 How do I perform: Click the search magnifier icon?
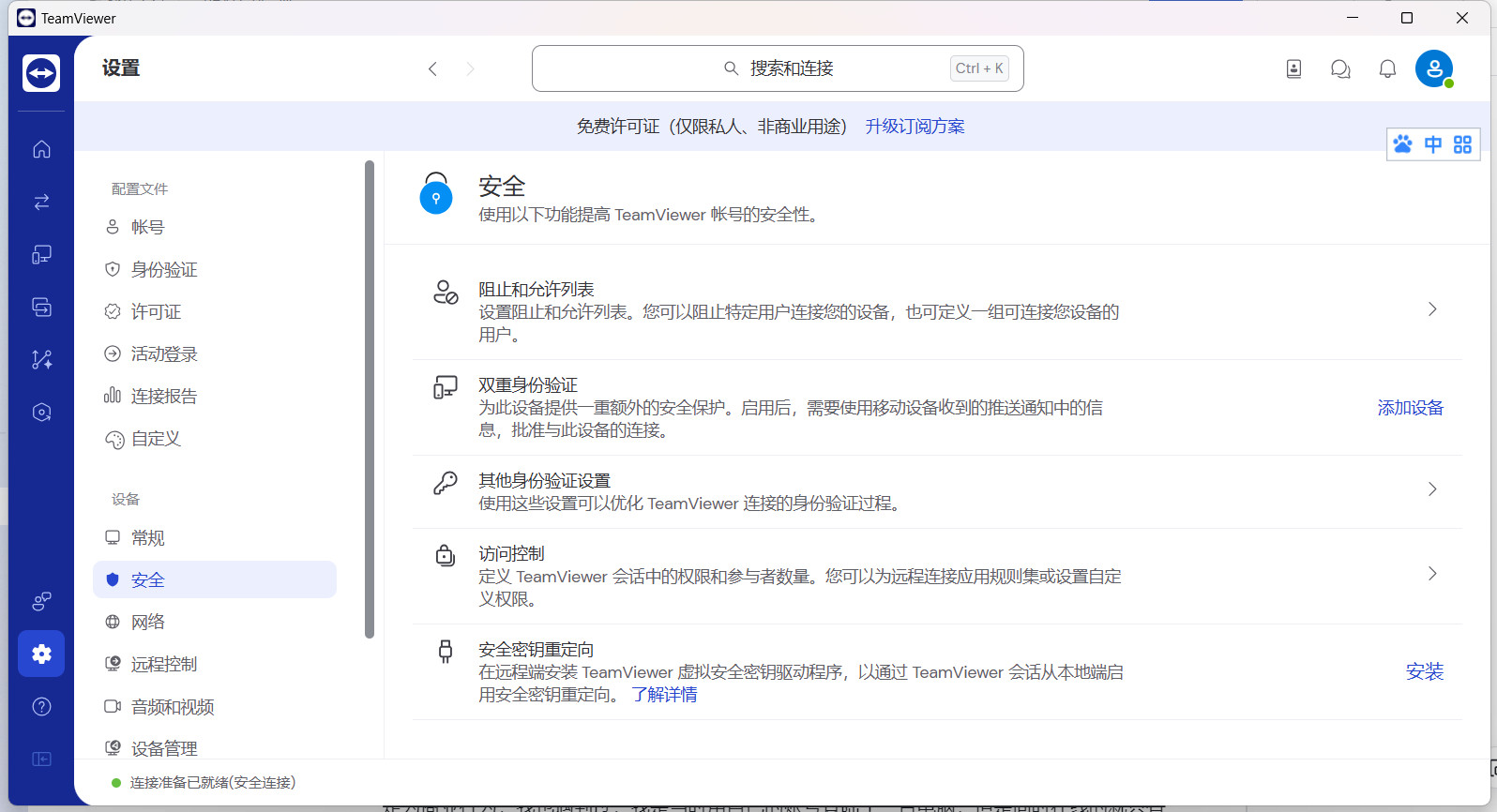tap(731, 68)
